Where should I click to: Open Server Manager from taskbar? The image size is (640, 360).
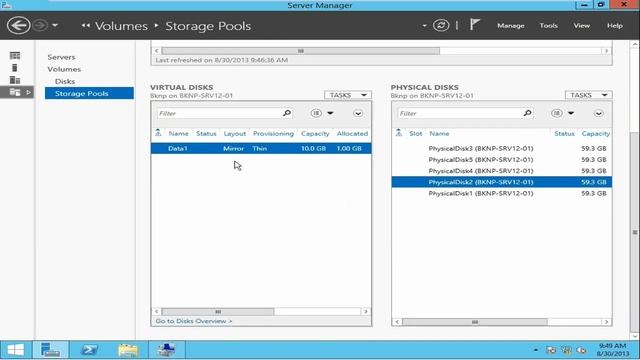[x=51, y=350]
